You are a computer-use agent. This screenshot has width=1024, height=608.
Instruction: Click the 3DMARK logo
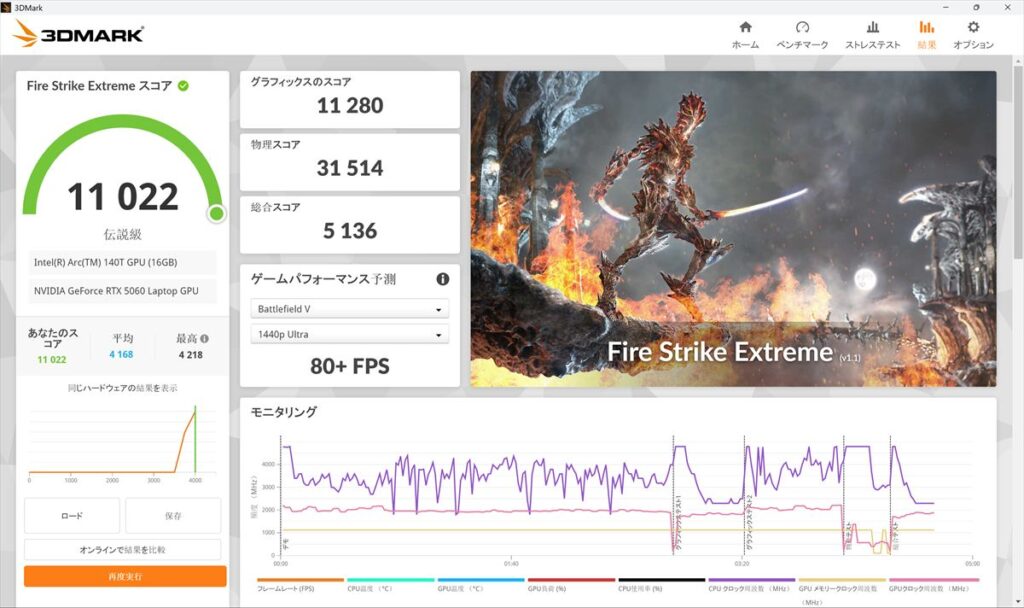[x=78, y=33]
